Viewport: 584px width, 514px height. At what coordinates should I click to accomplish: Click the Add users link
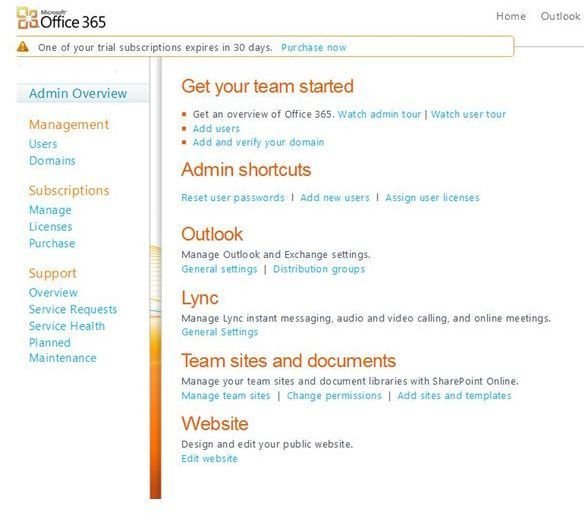216,128
